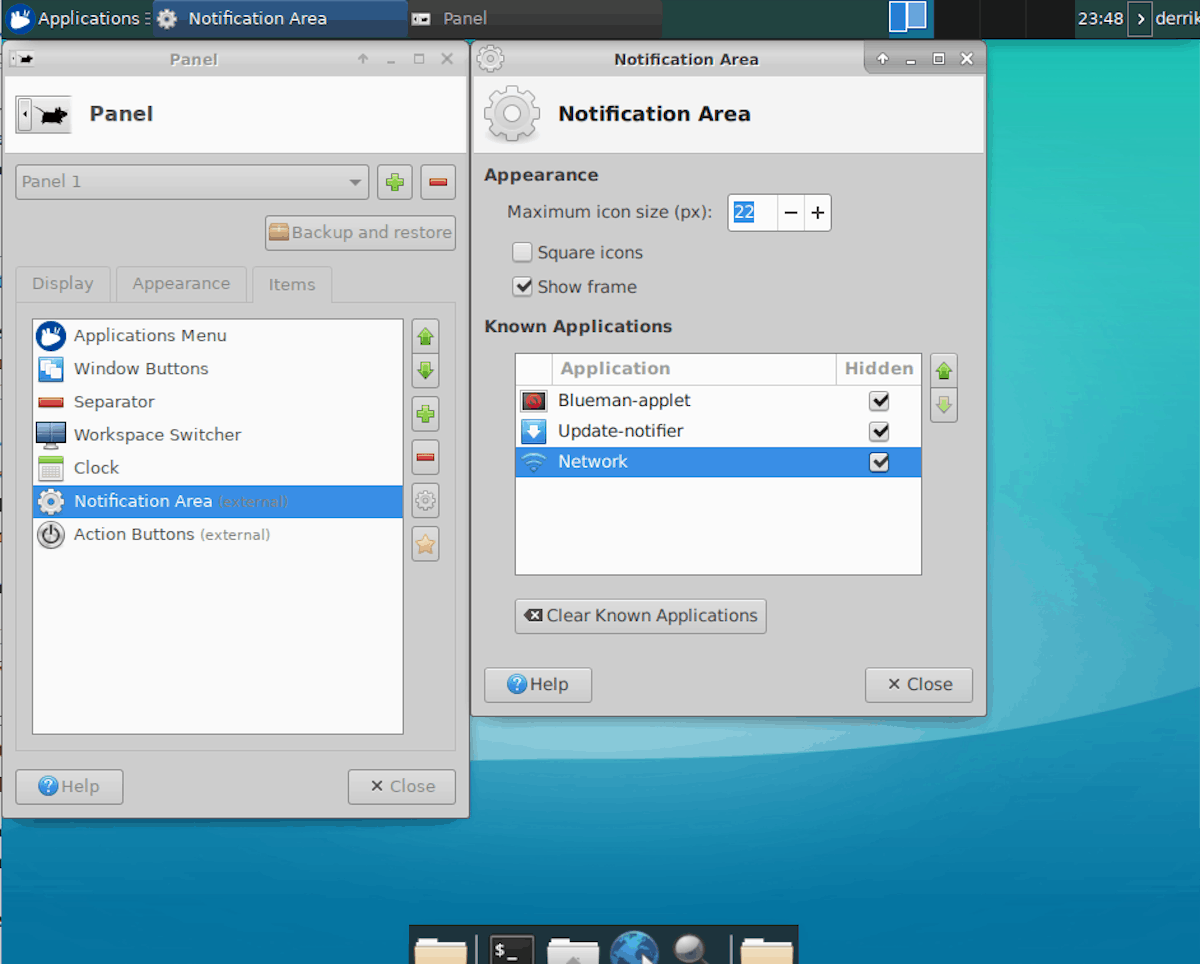Switch to the Appearance tab
1200x964 pixels.
pyautogui.click(x=181, y=284)
